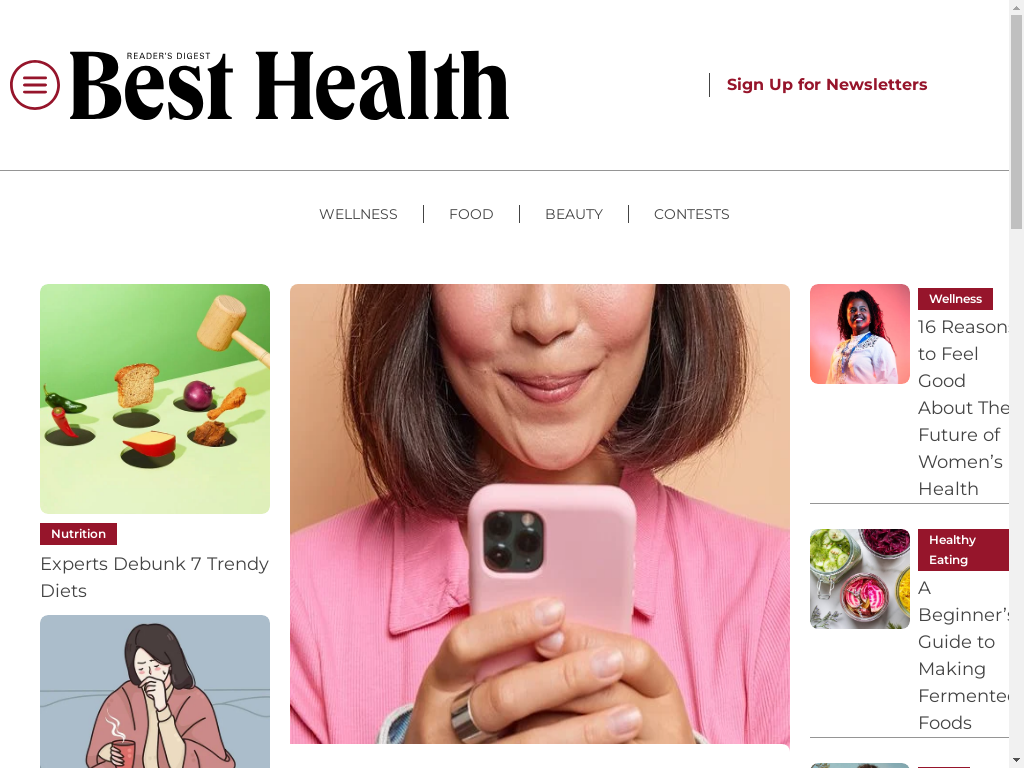Open 16 Reasons to Feel Good article
1024x768 pixels.
click(x=963, y=408)
